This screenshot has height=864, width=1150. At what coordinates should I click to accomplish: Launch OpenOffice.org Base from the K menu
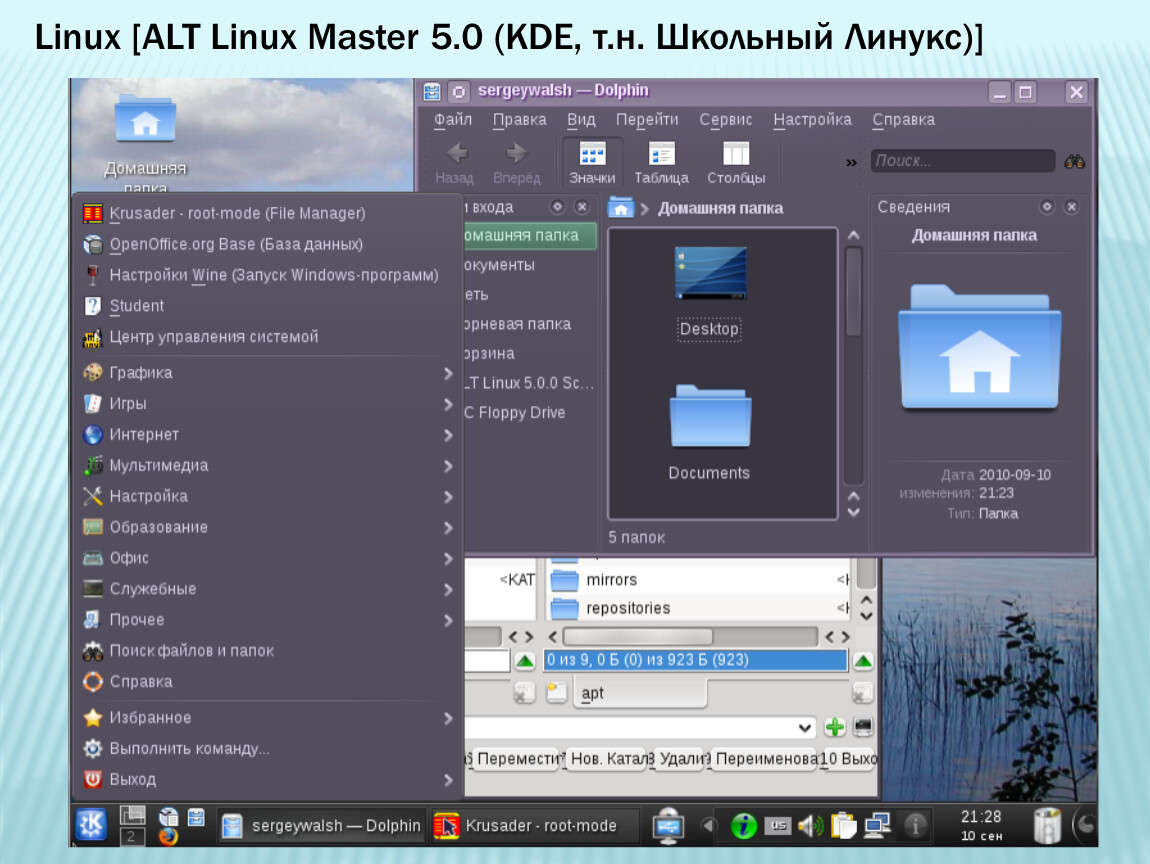tap(268, 244)
